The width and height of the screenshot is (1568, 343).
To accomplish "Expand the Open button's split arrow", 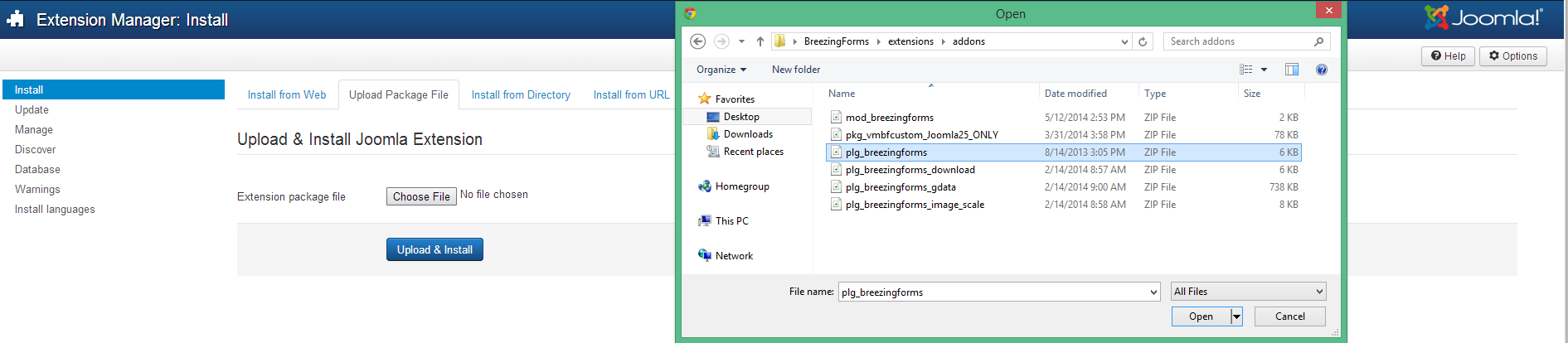I will point(1236,316).
